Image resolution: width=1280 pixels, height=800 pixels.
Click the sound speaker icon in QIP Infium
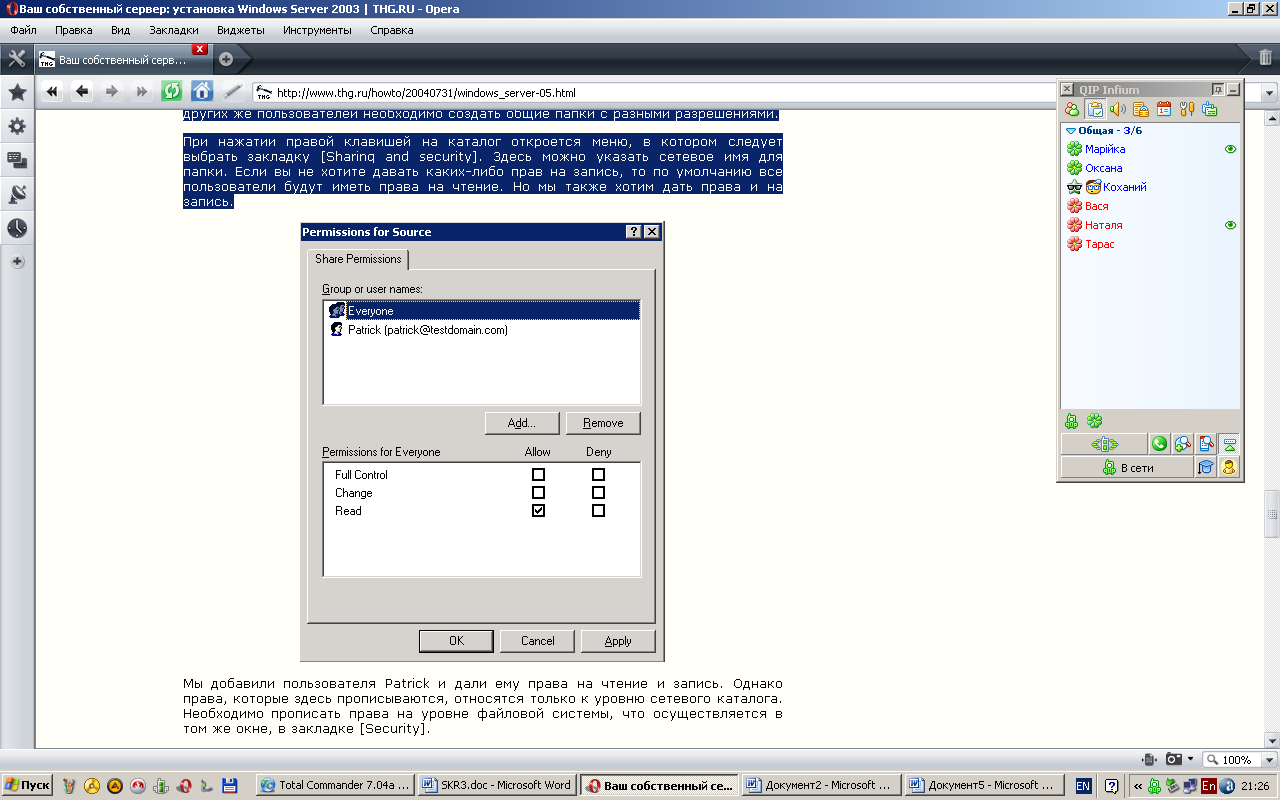pos(1117,110)
